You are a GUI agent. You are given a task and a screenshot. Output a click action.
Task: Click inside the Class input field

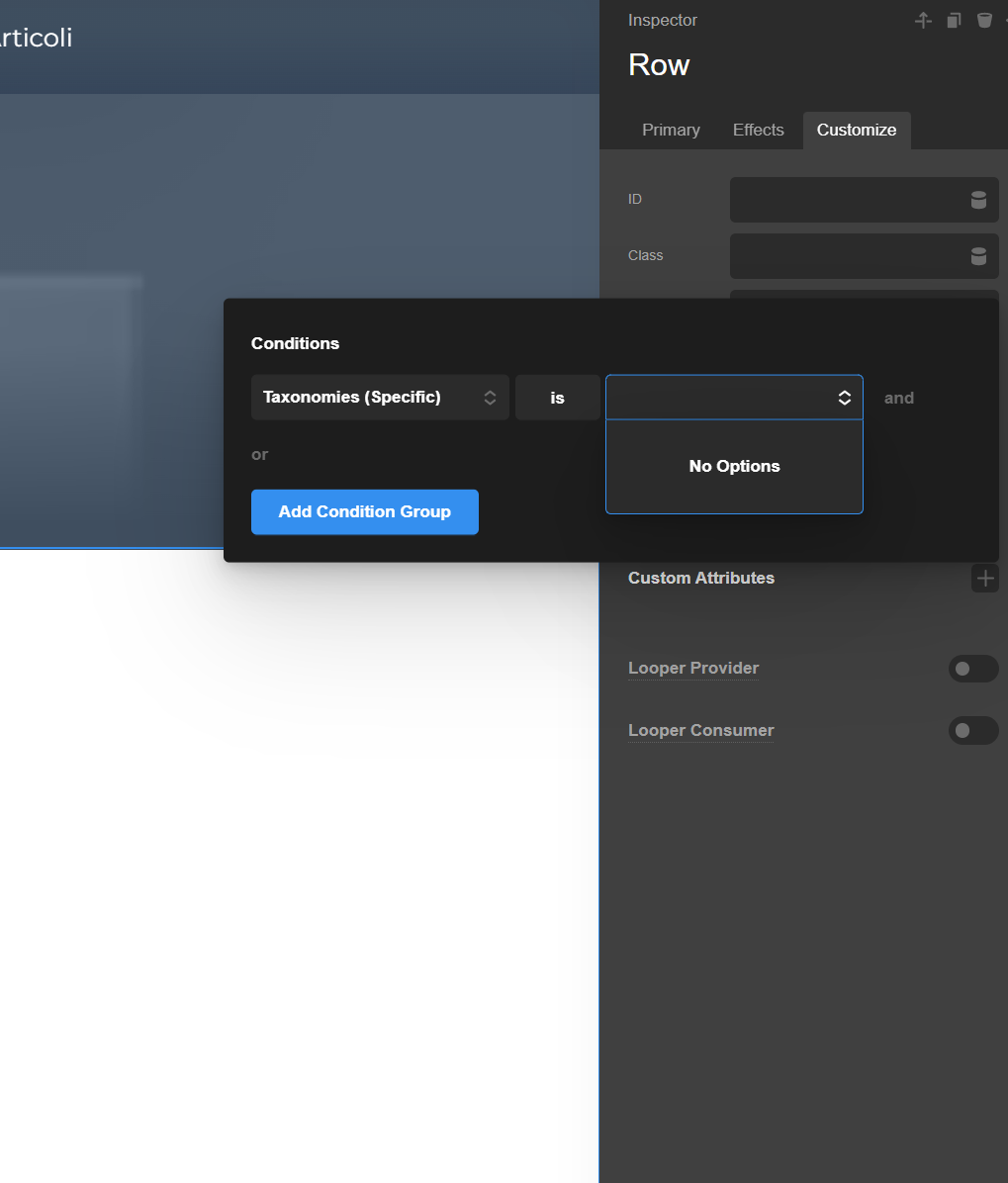pyautogui.click(x=846, y=256)
